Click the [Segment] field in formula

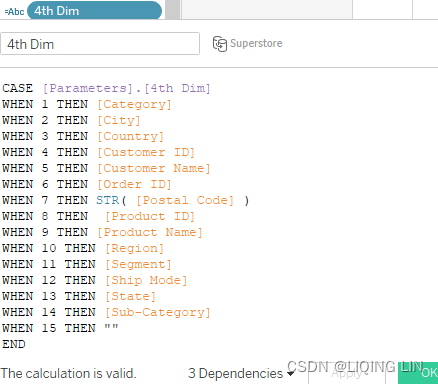(x=138, y=264)
